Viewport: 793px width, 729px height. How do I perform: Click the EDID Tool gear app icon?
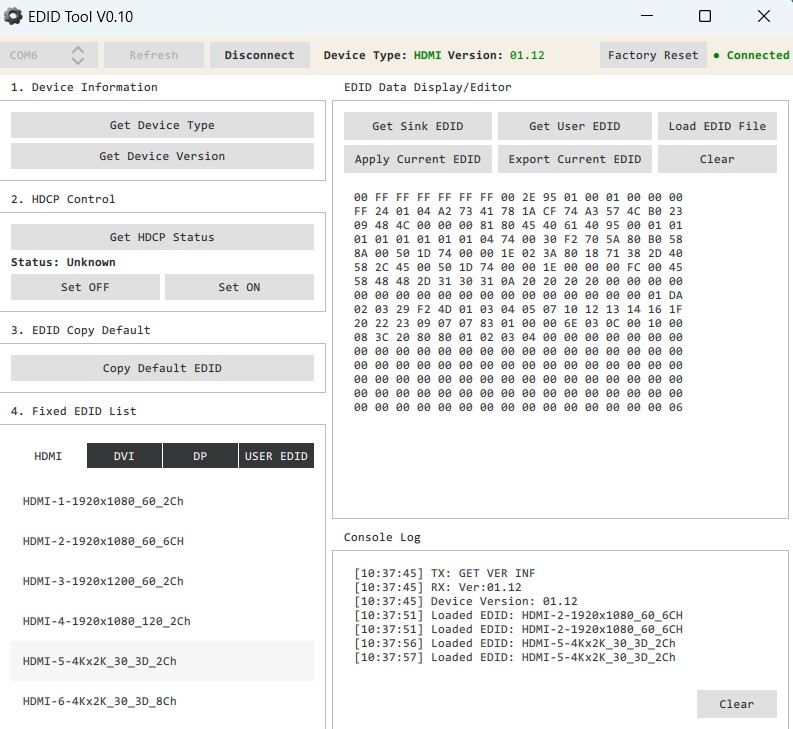point(13,16)
